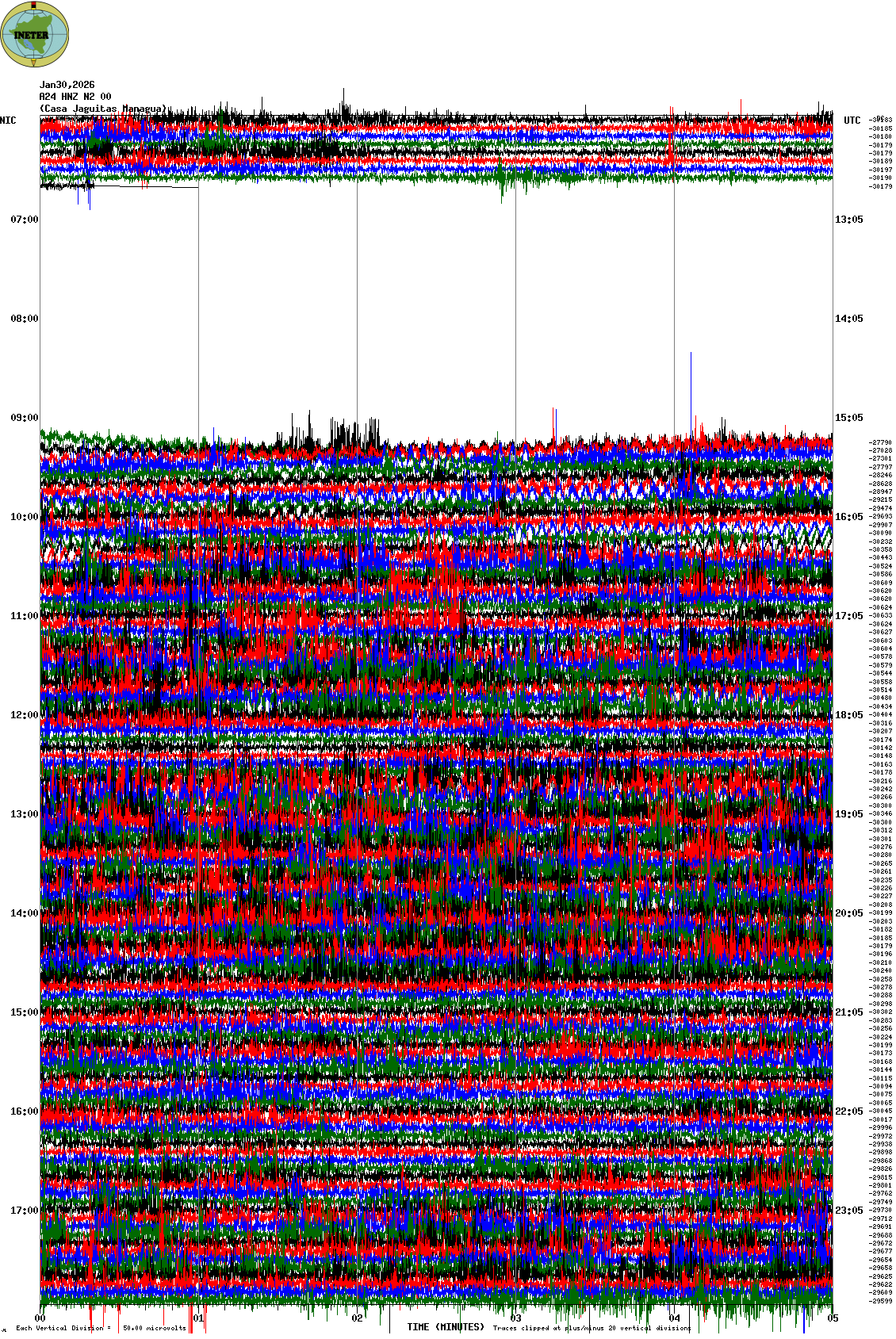Click the 02 minute axis tick label

coord(358,1319)
